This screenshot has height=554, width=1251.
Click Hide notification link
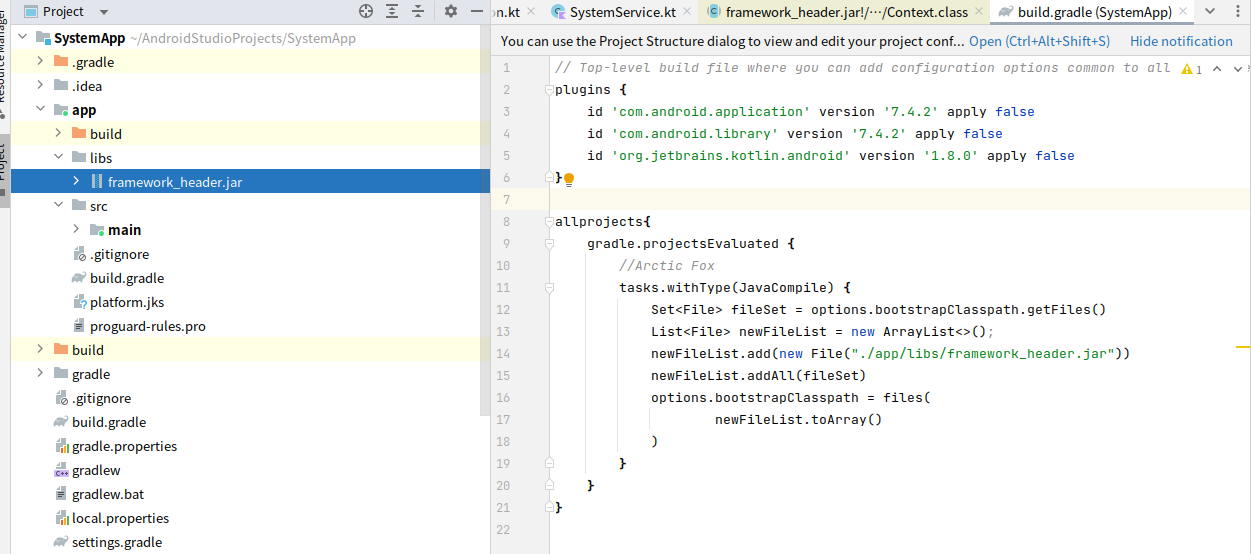1181,41
